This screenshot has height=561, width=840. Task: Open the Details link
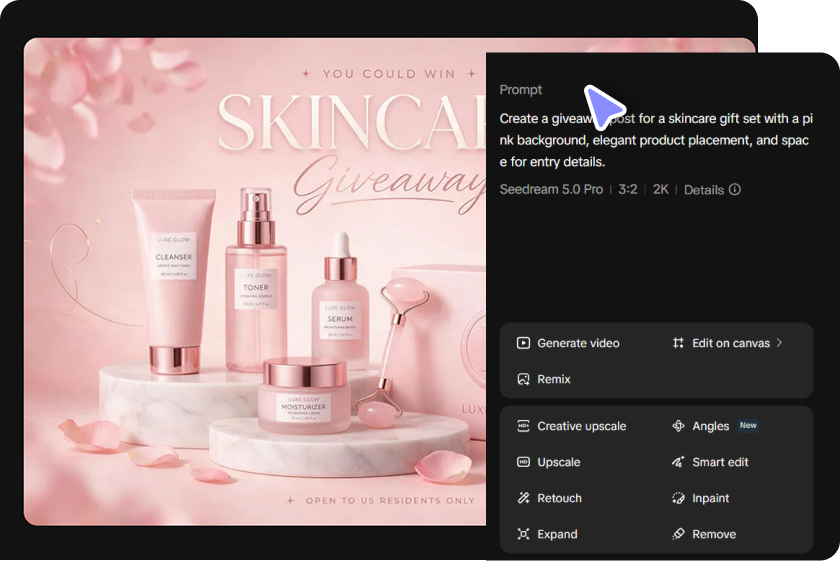[703, 190]
